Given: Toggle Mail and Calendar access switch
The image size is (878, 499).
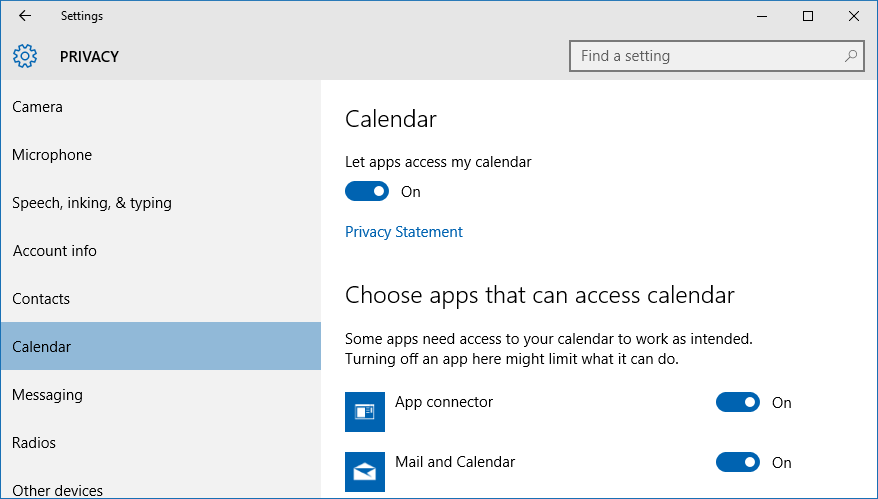Looking at the screenshot, I should click(x=737, y=462).
